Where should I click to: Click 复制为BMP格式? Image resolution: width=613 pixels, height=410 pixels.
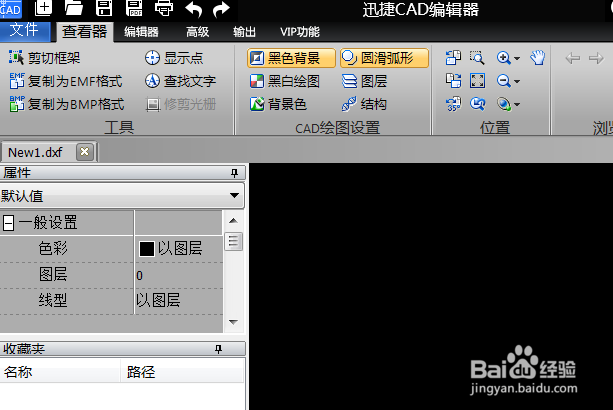66,104
